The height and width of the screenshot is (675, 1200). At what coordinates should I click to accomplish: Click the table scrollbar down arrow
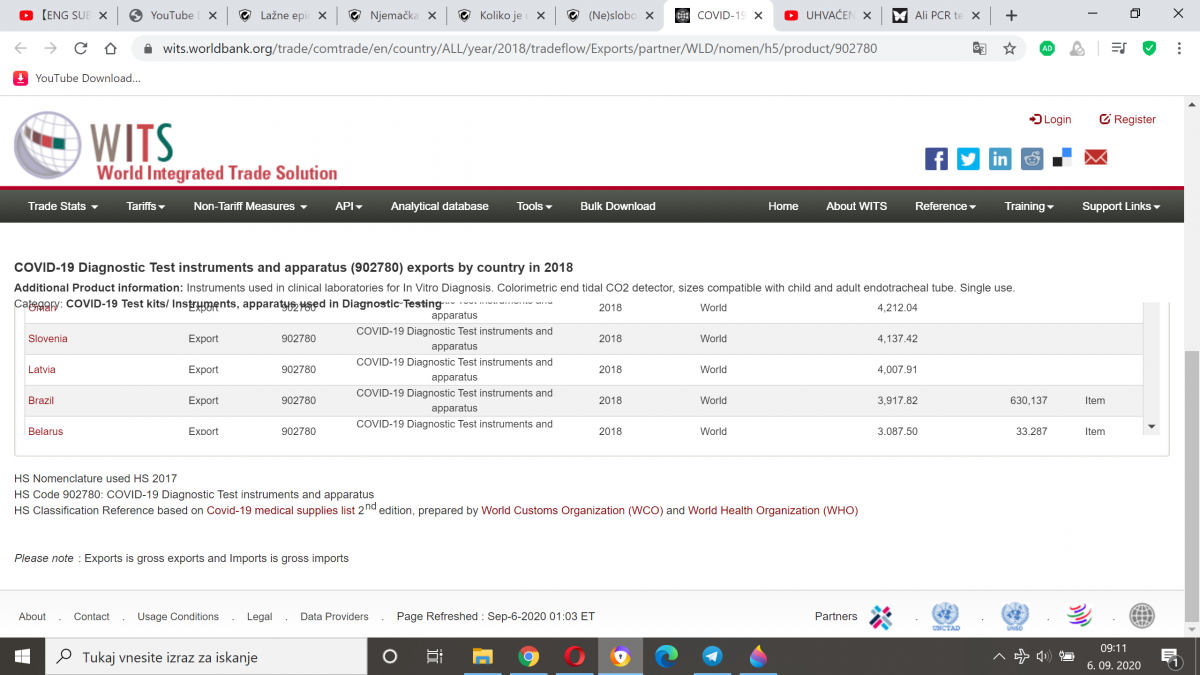click(x=1151, y=427)
